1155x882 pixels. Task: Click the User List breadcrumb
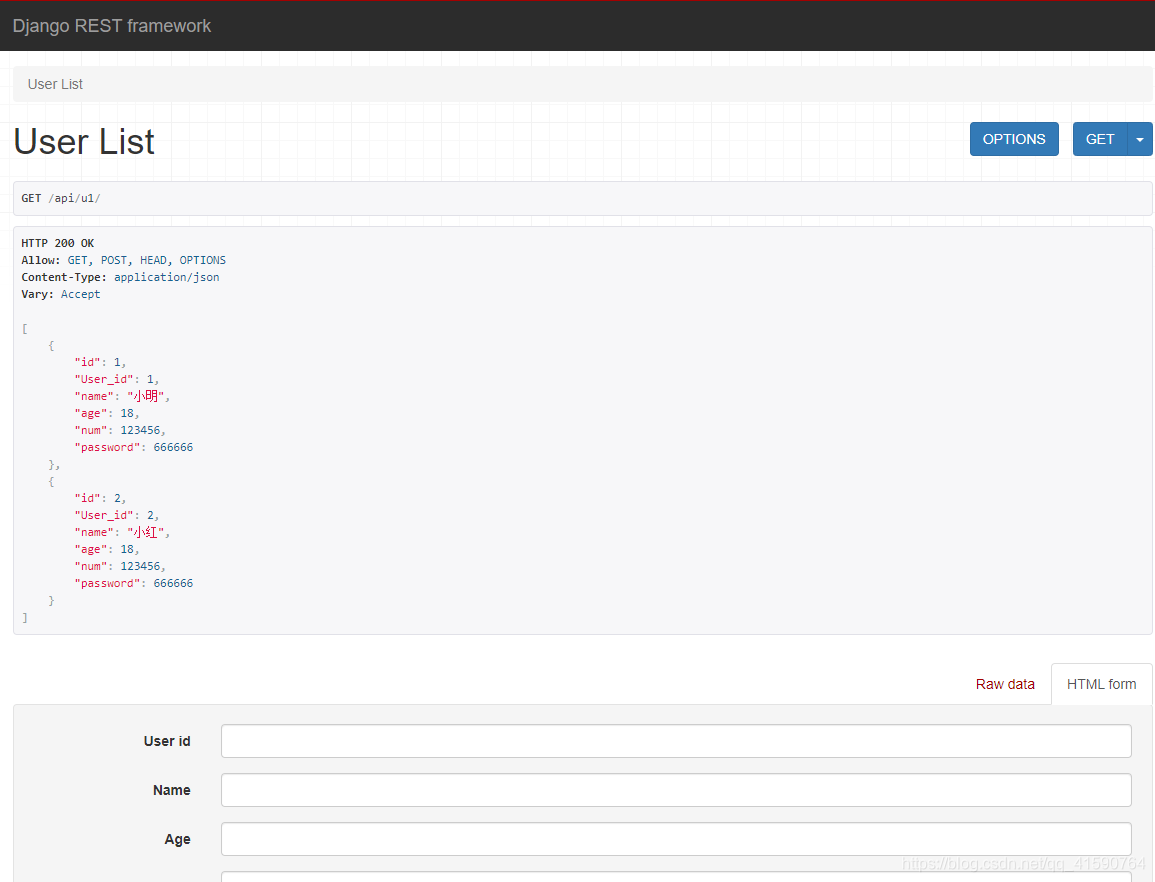[55, 84]
